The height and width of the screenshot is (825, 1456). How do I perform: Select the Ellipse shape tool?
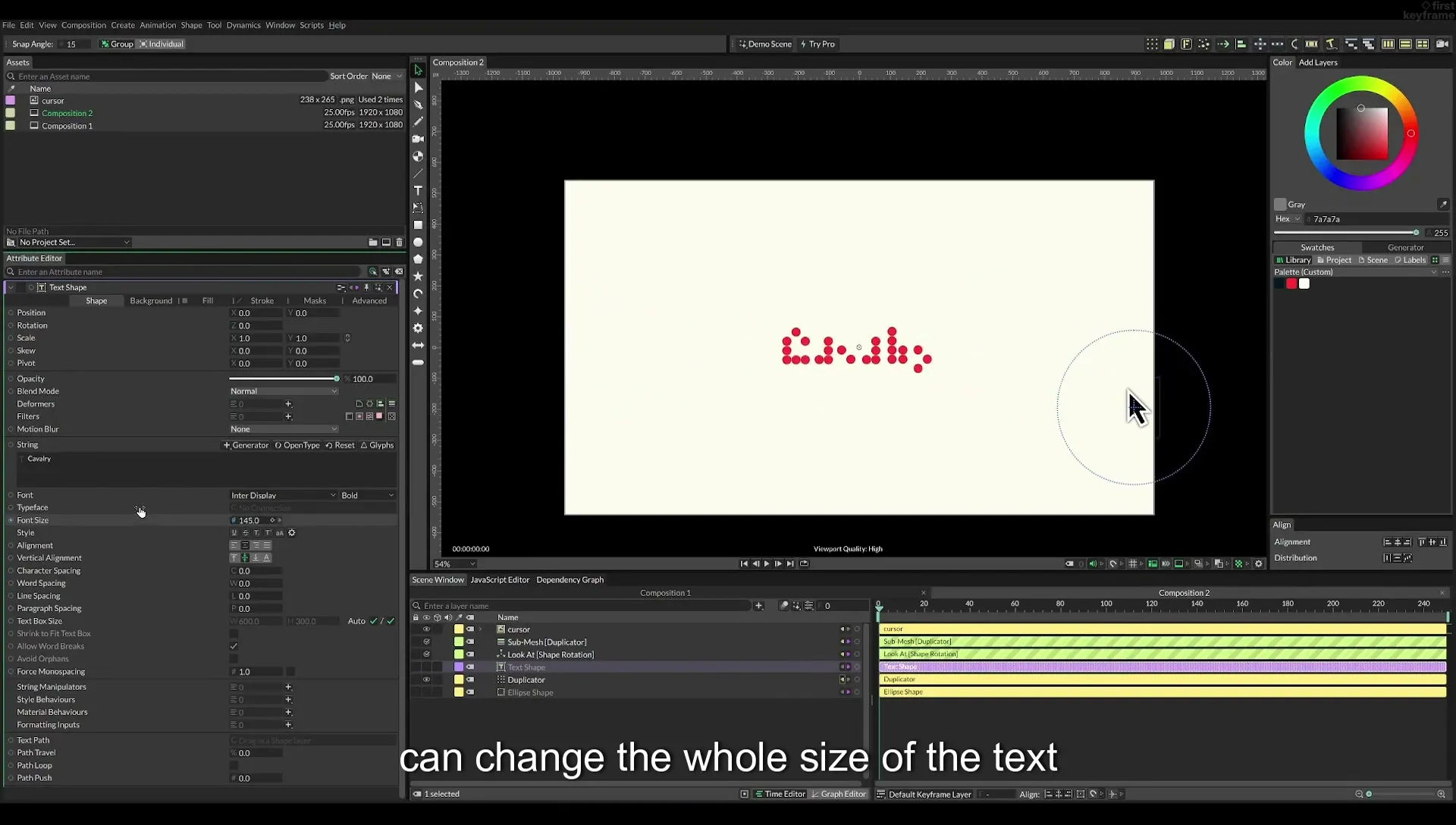(x=418, y=243)
